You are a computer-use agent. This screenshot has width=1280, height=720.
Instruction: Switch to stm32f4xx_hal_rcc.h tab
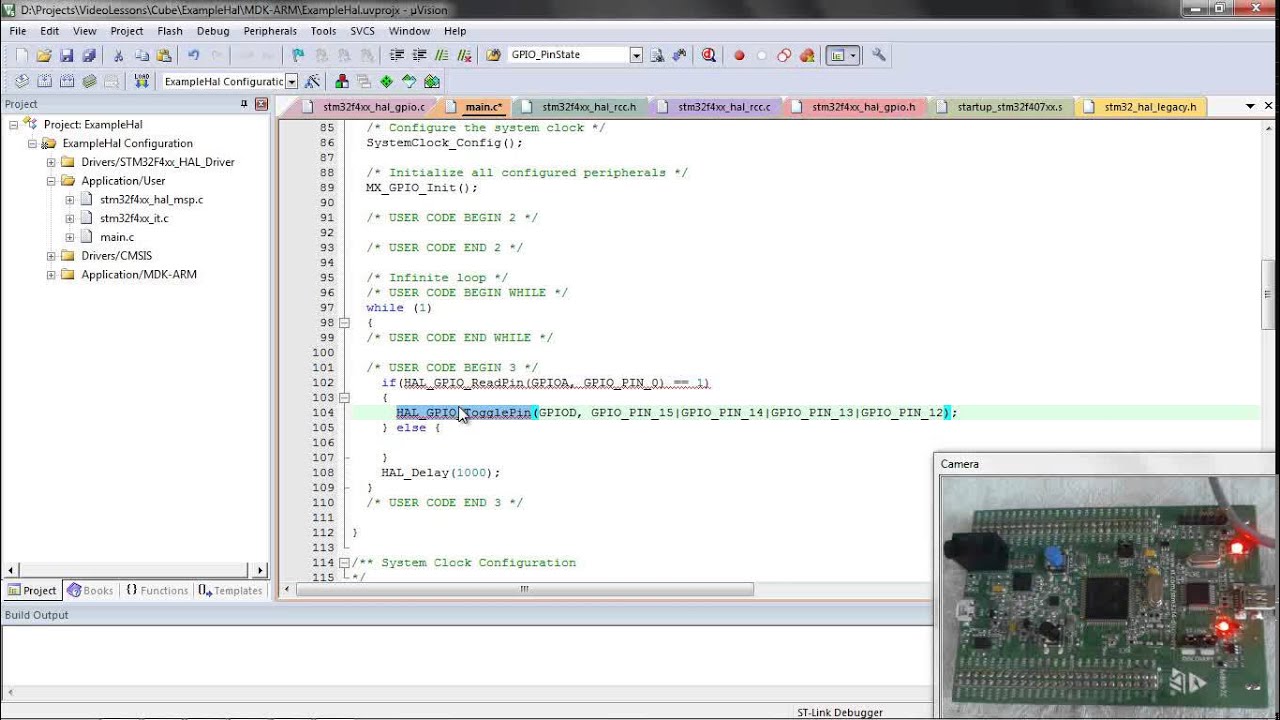pos(589,106)
